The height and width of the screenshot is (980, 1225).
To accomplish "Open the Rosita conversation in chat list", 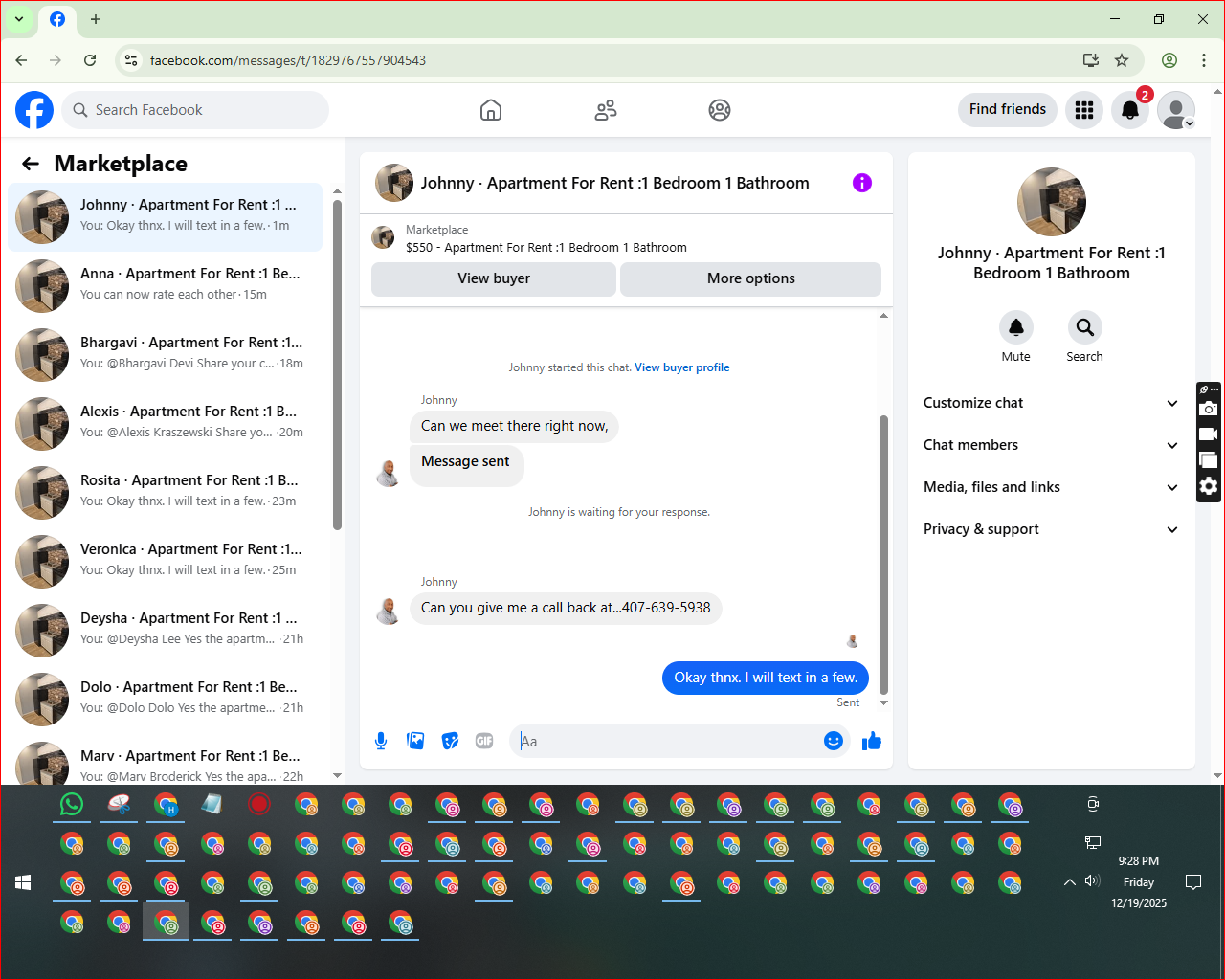I will 166,493.
